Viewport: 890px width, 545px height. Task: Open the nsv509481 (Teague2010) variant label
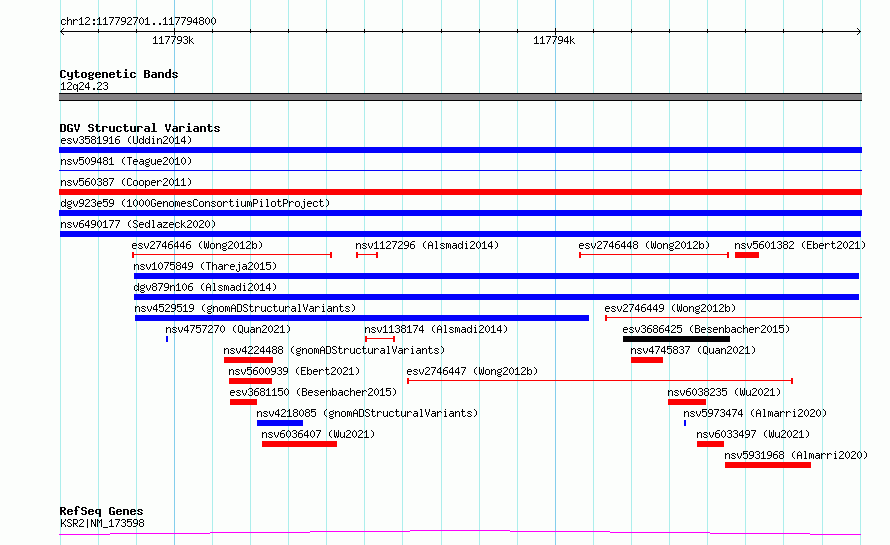[x=126, y=161]
